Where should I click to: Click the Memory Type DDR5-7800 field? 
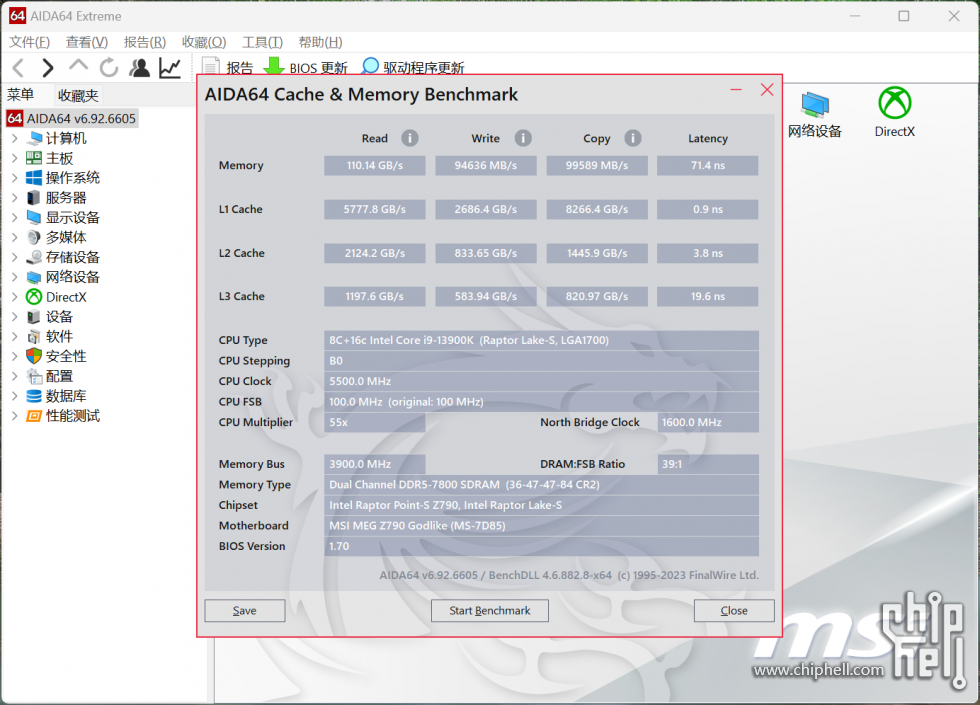pyautogui.click(x=541, y=484)
